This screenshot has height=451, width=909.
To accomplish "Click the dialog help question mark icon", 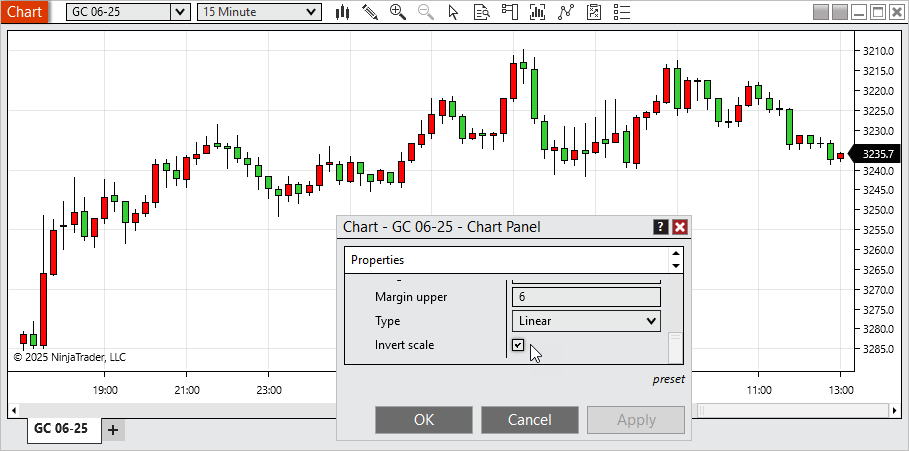I will [660, 227].
